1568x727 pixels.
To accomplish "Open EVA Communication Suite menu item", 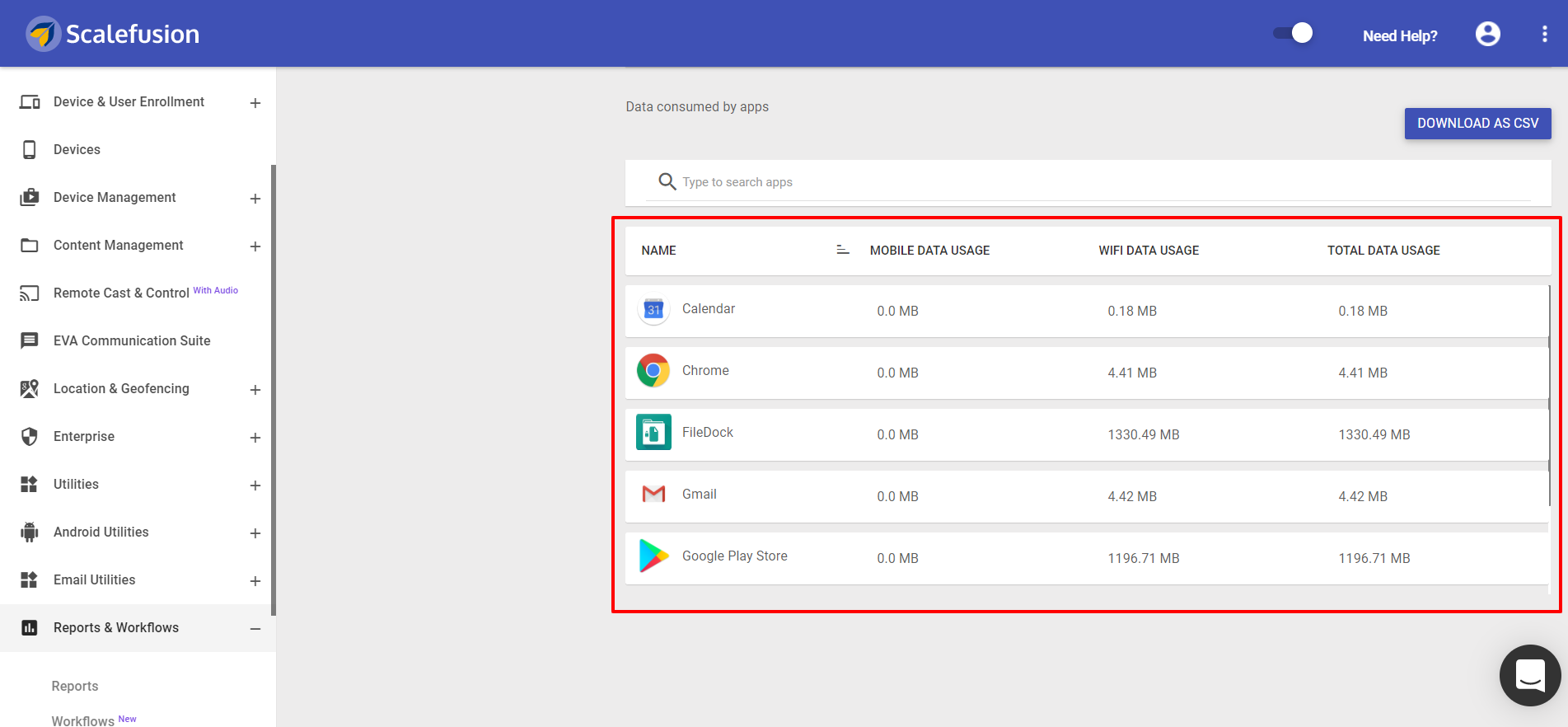I will (132, 340).
